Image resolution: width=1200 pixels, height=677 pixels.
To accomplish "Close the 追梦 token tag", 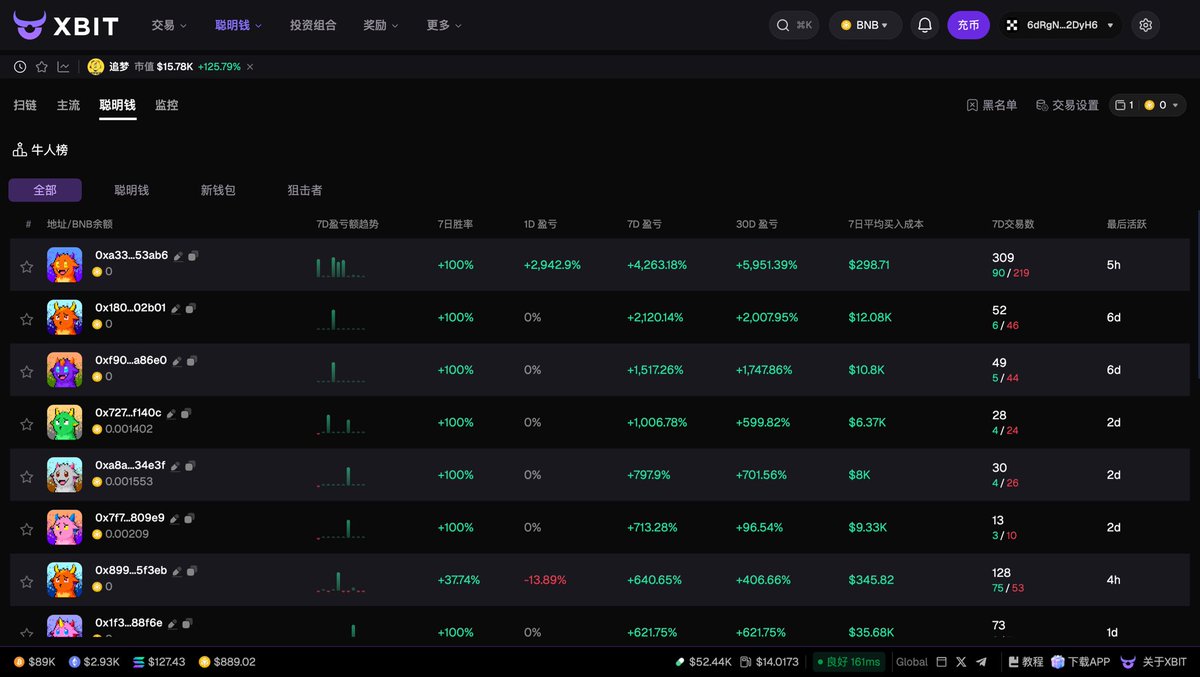I will 250,67.
